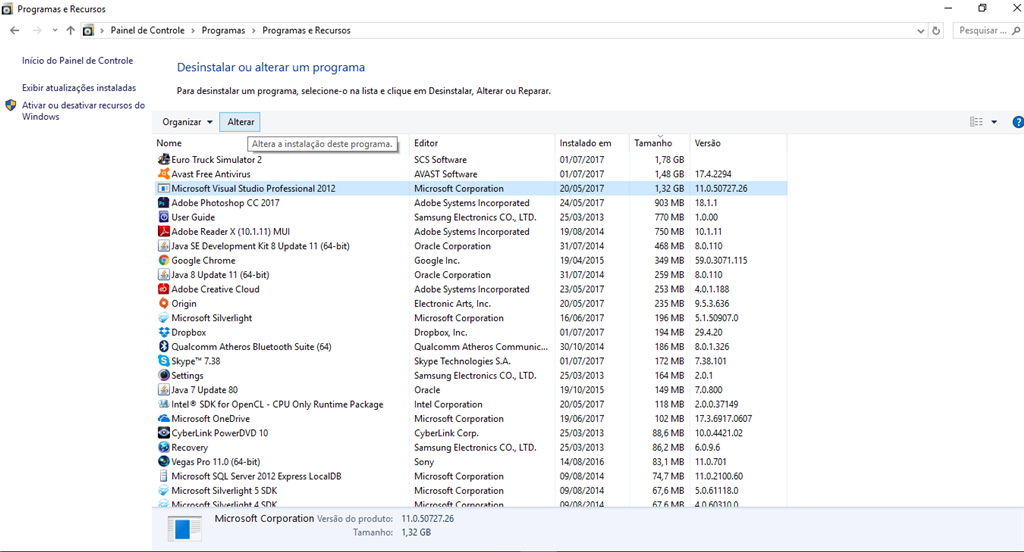Viewport: 1024px width, 552px height.
Task: Click the User Guide program icon
Action: coord(164,217)
